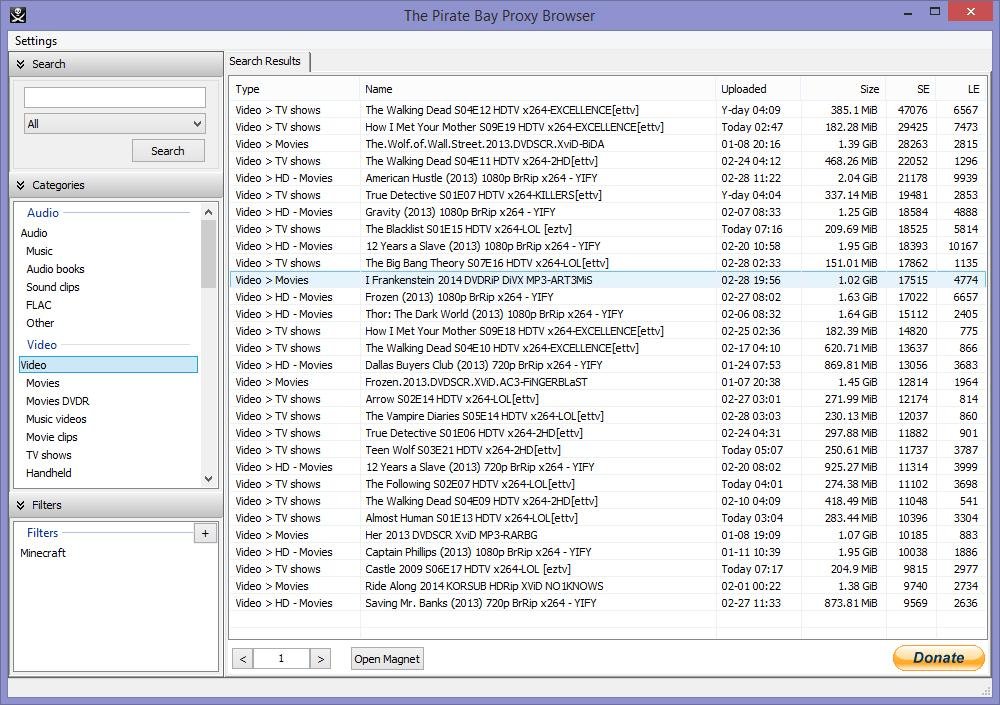Select the TV shows category

tap(49, 455)
